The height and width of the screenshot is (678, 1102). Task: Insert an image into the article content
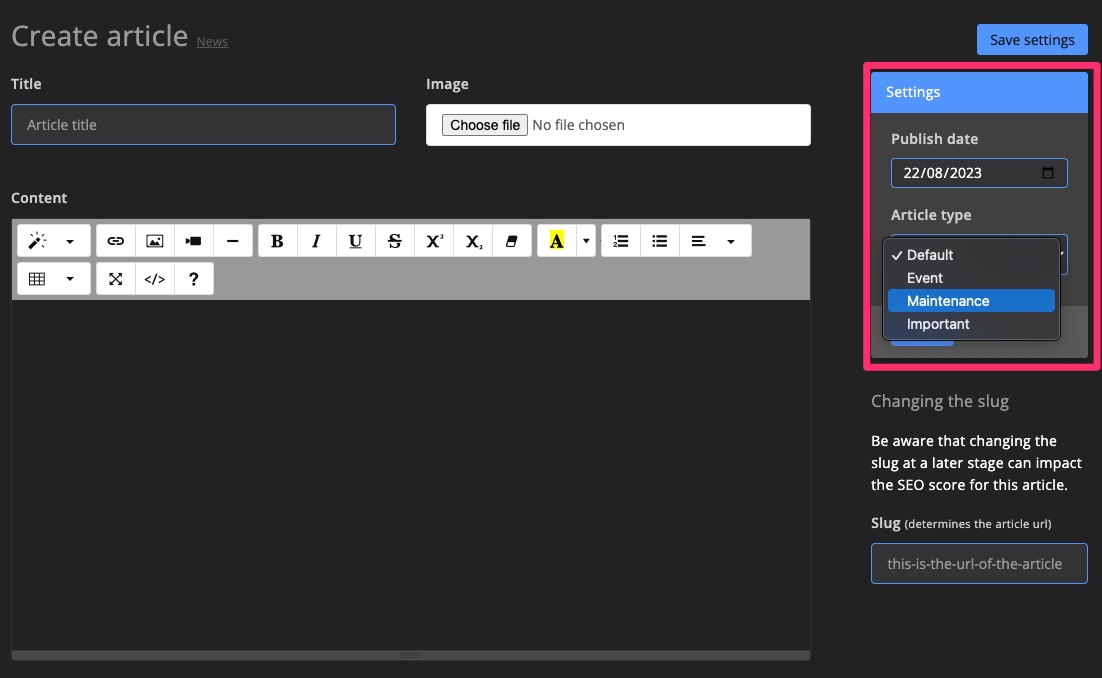tap(154, 240)
